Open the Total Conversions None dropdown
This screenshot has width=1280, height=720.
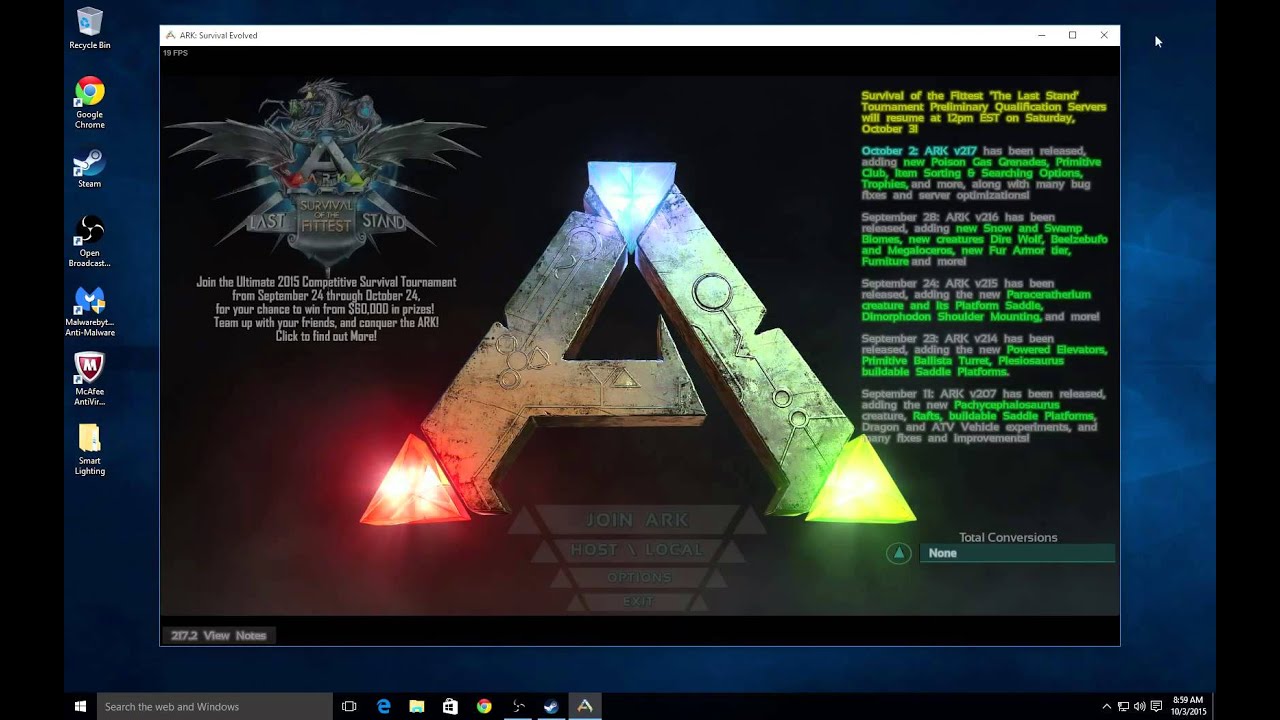pyautogui.click(x=1017, y=553)
